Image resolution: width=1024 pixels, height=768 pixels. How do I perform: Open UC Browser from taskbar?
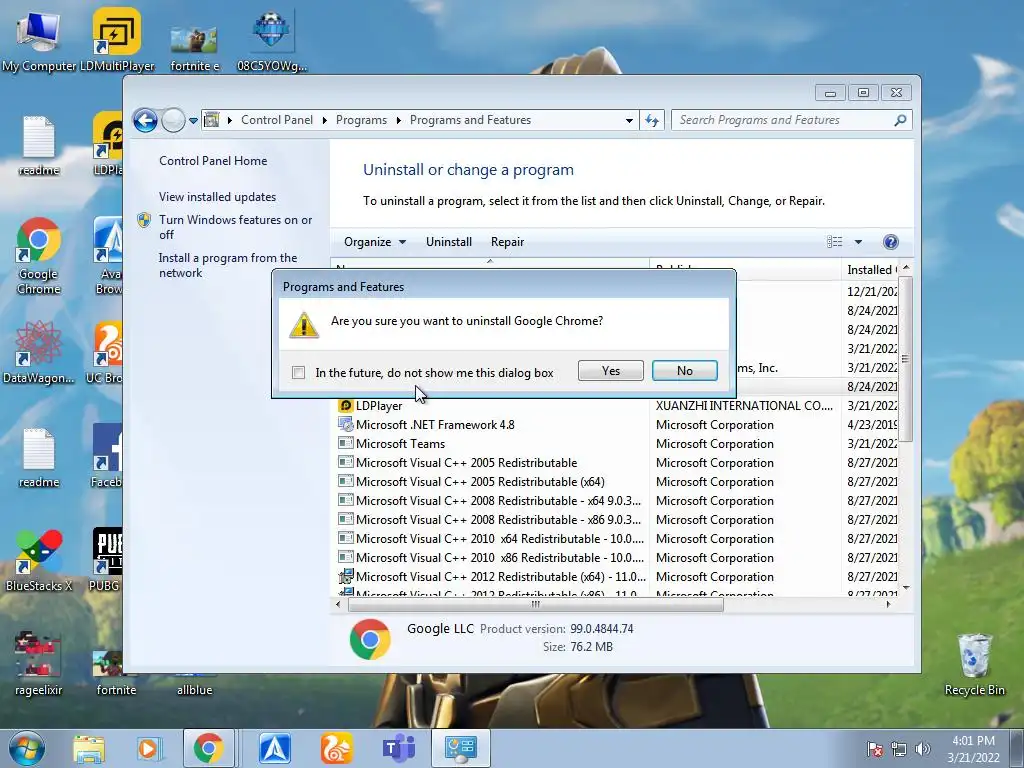tap(336, 748)
